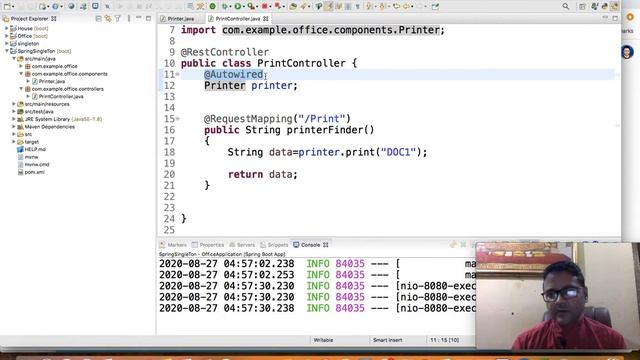Open the Properties tab
Viewport: 640px width, 360px height.
point(208,245)
